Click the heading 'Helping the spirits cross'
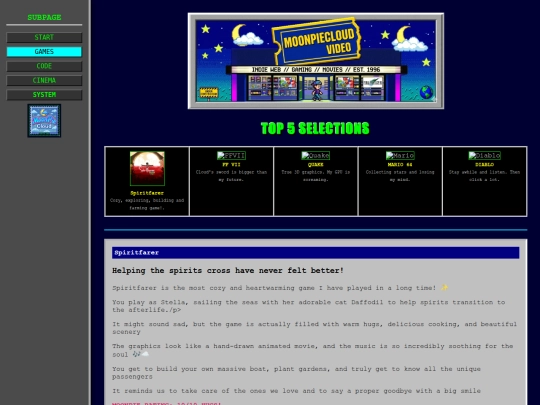Viewport: 540px width, 405px height. coord(228,270)
